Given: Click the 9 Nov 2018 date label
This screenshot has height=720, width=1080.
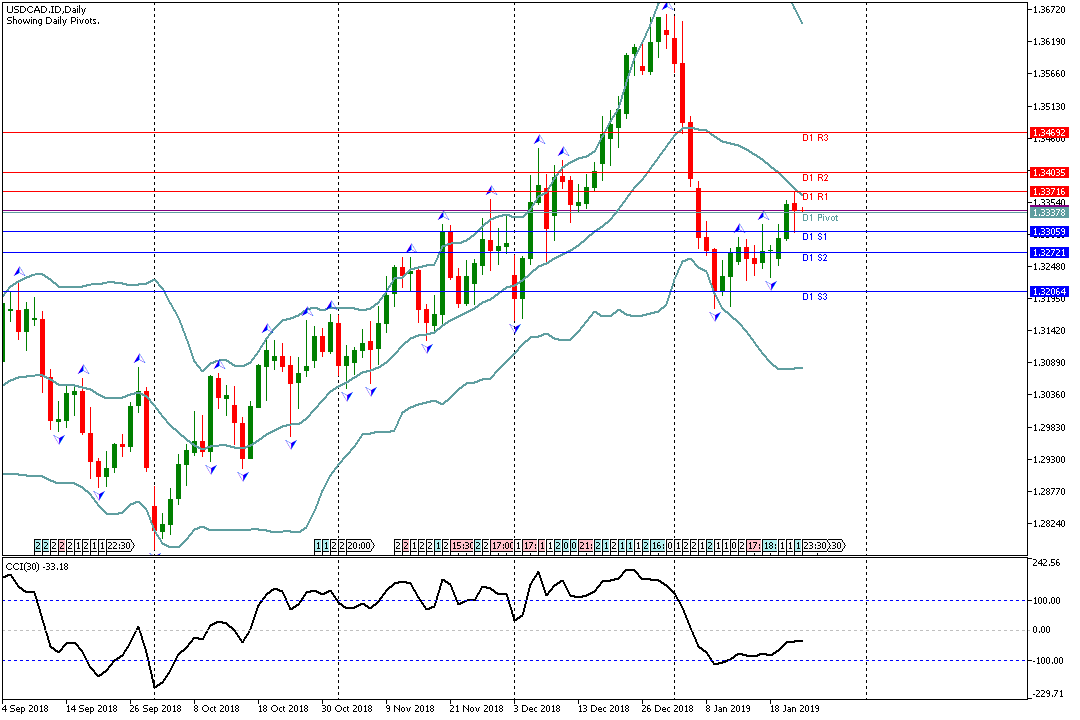Looking at the screenshot, I should (411, 709).
